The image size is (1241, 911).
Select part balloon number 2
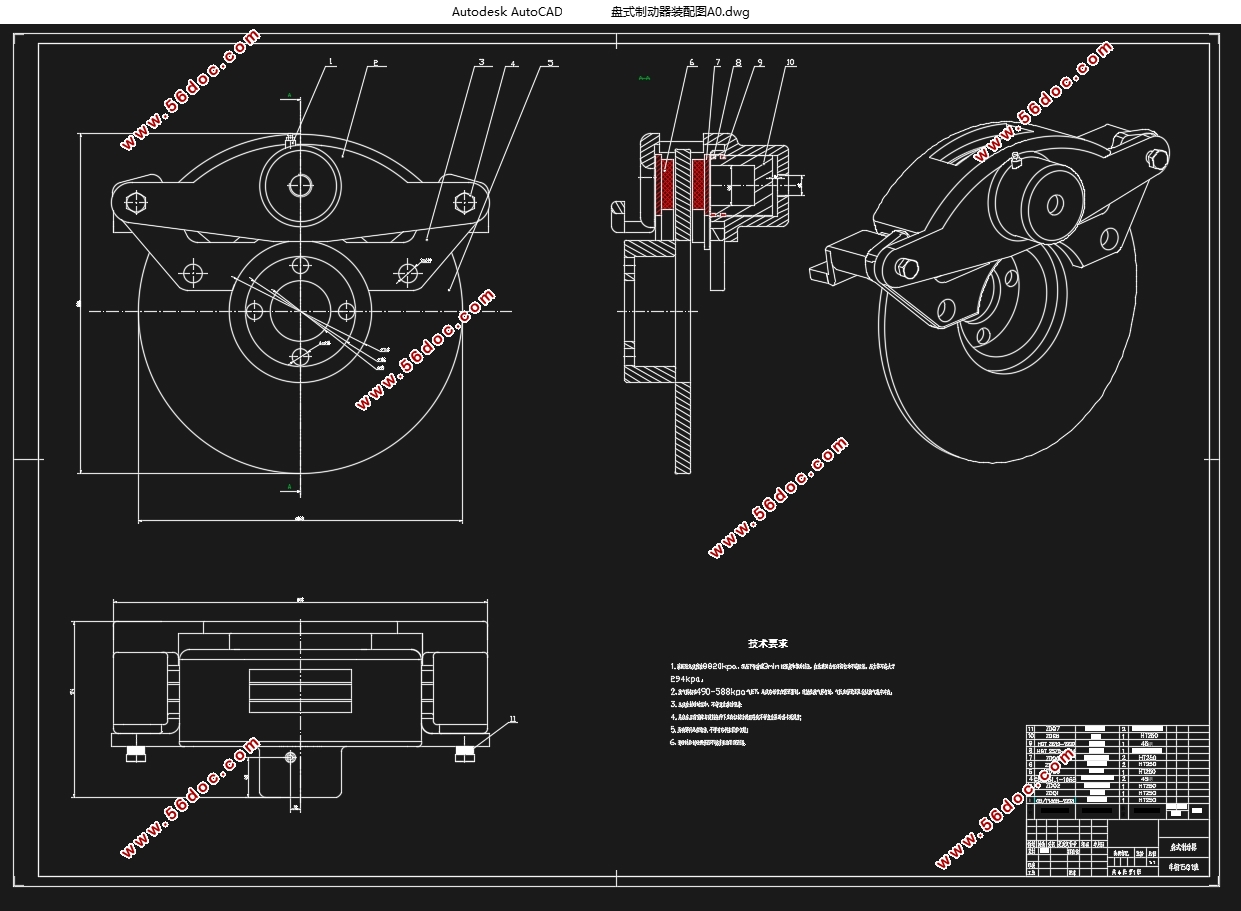point(376,62)
